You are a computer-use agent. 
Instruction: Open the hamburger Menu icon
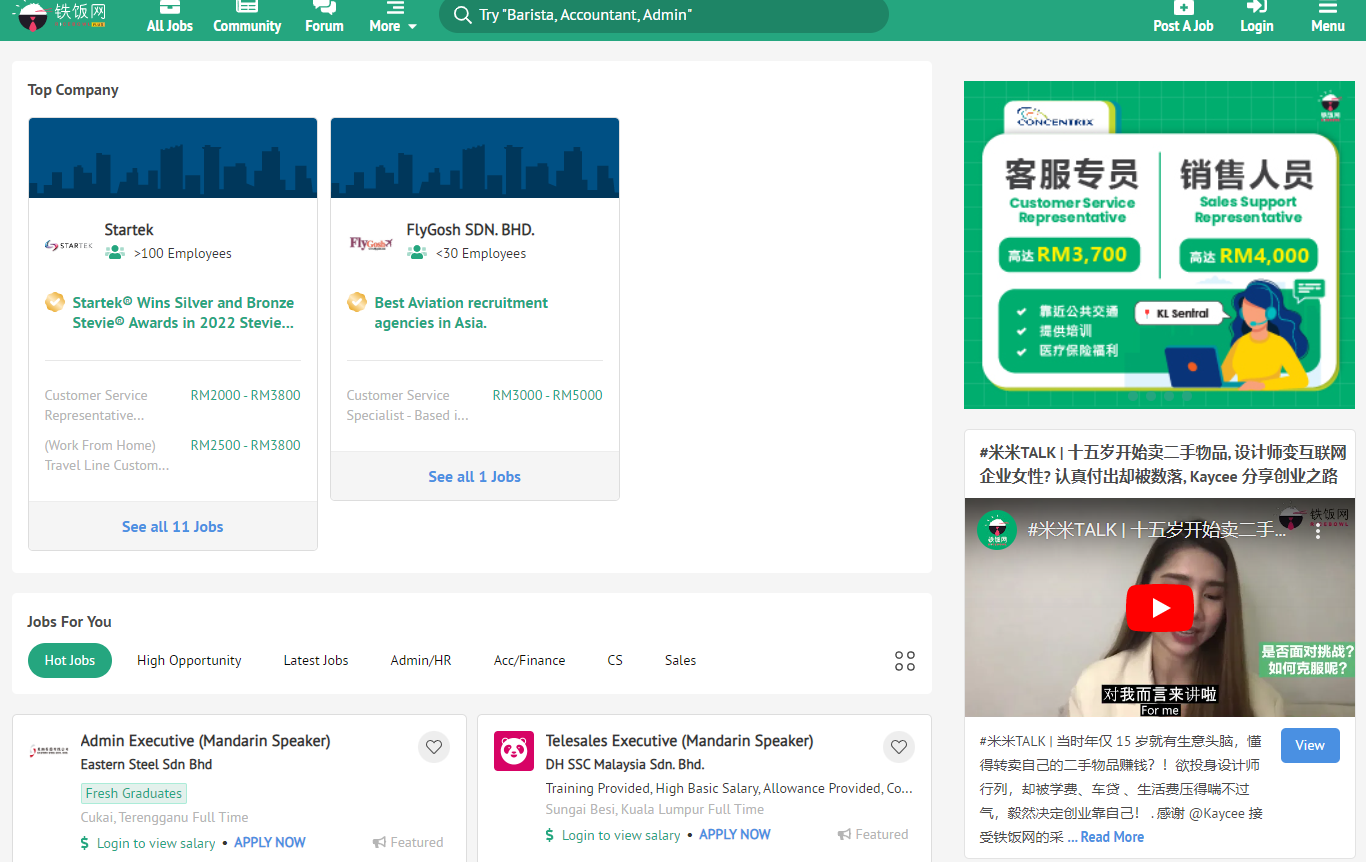coord(1327,7)
